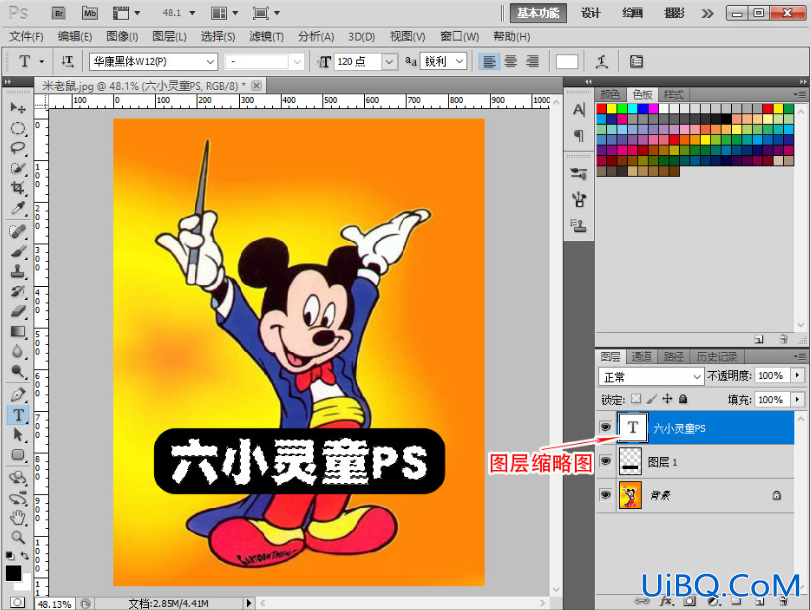The image size is (811, 610).
Task: Select the Crop tool
Action: point(18,188)
